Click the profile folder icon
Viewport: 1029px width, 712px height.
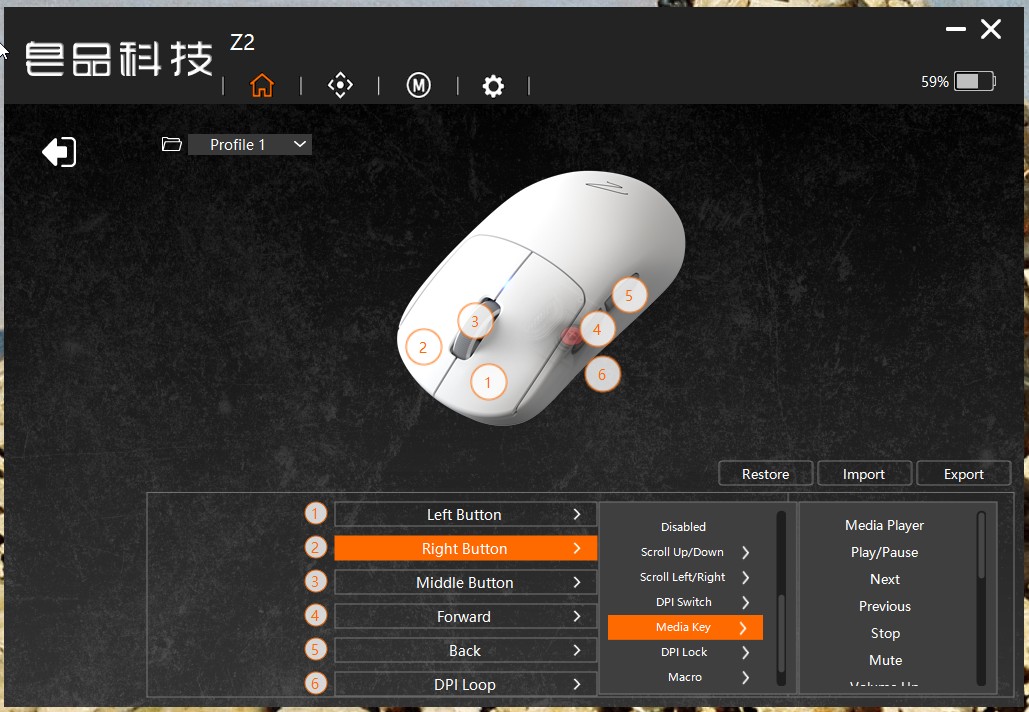[x=172, y=144]
